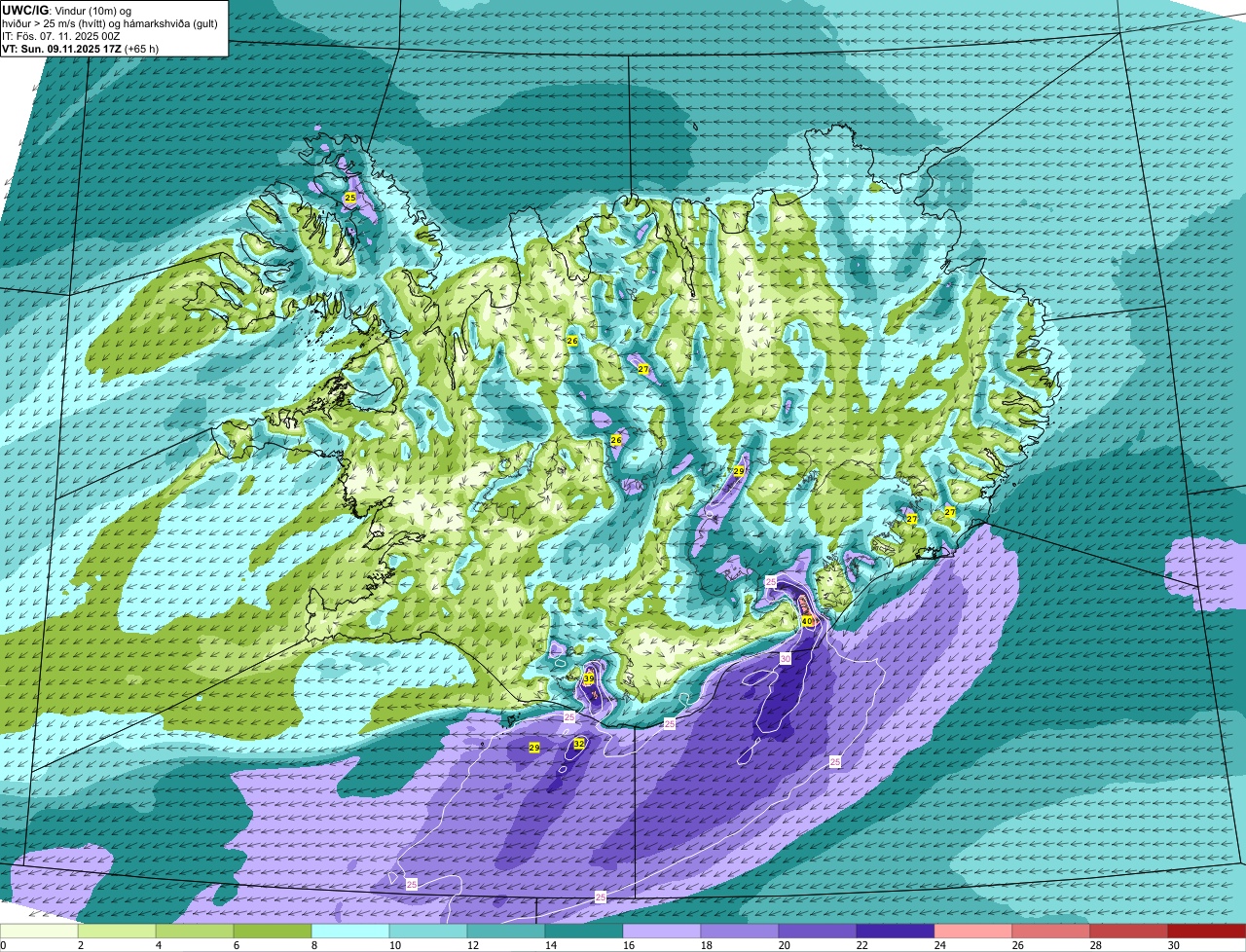
Task: Click the 'IT: Fös. 07. 11. 2025 00Z' line
Action: click(62, 36)
